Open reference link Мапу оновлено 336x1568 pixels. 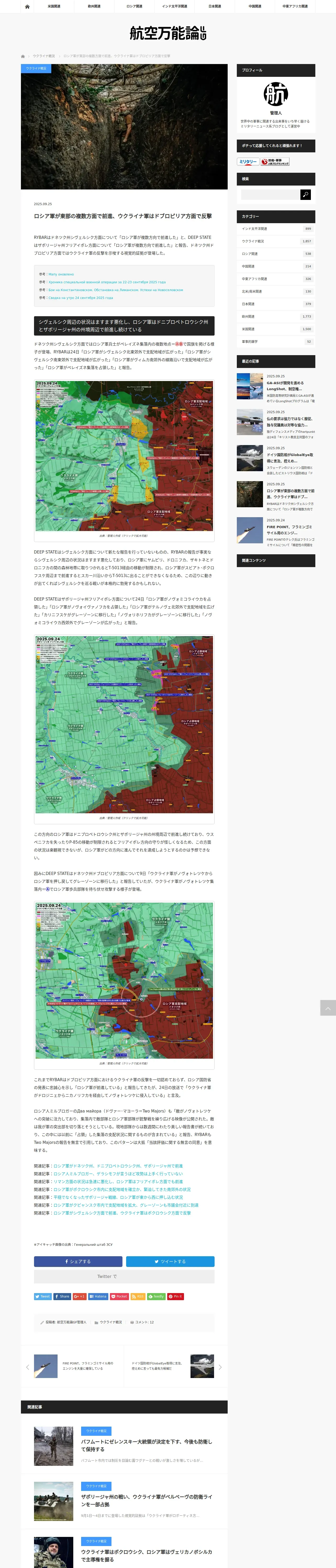pyautogui.click(x=61, y=274)
